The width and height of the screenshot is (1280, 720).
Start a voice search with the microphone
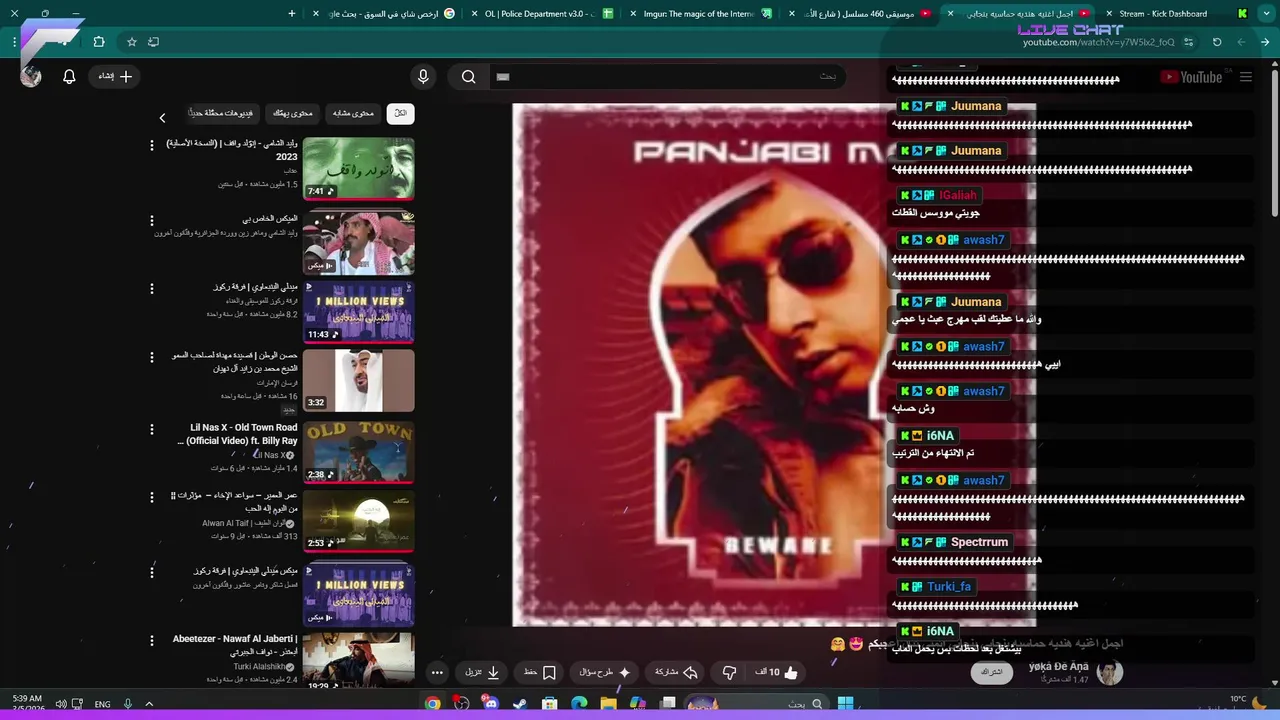click(x=423, y=76)
